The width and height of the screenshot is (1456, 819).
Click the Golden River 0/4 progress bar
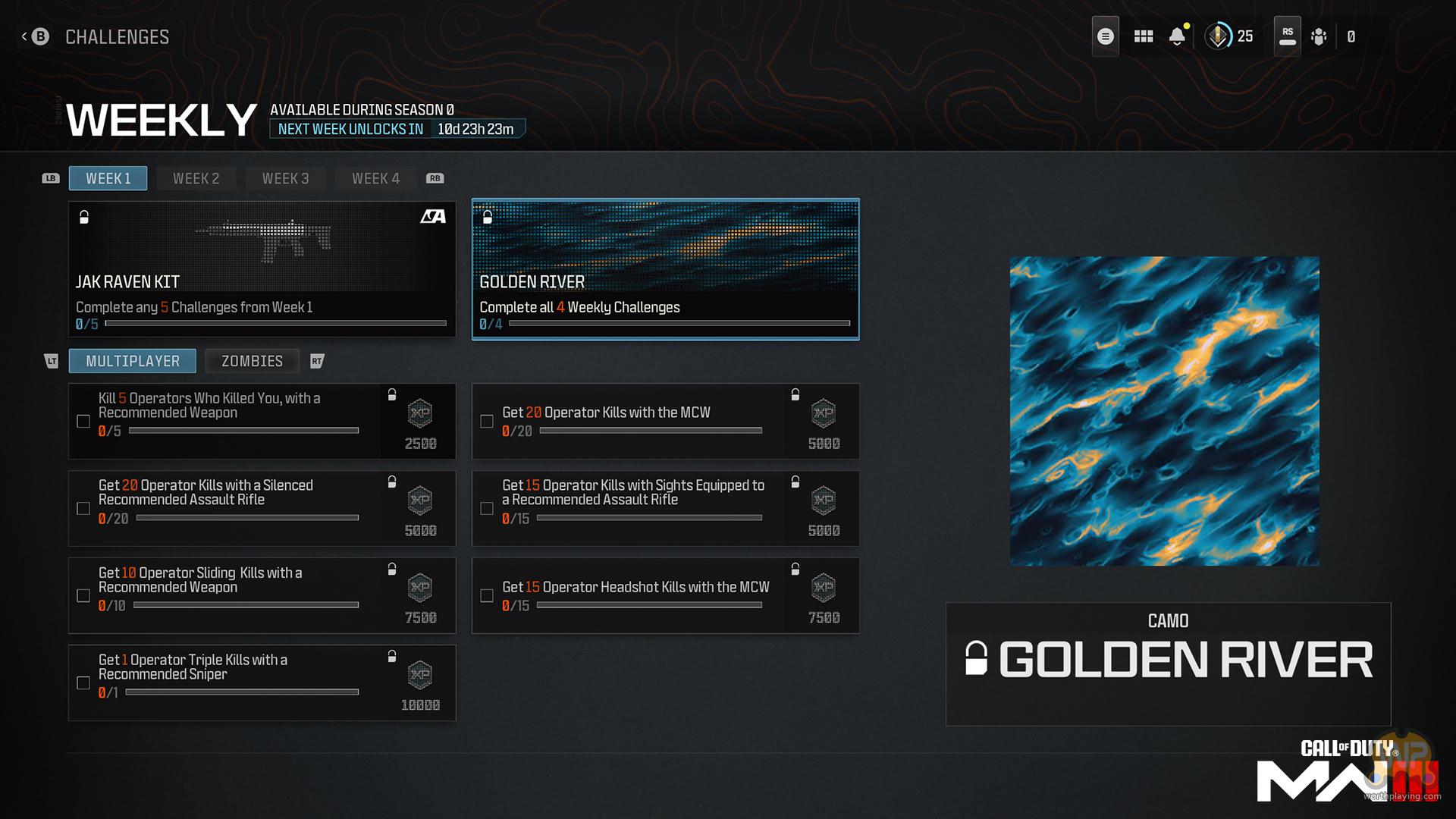(x=679, y=324)
